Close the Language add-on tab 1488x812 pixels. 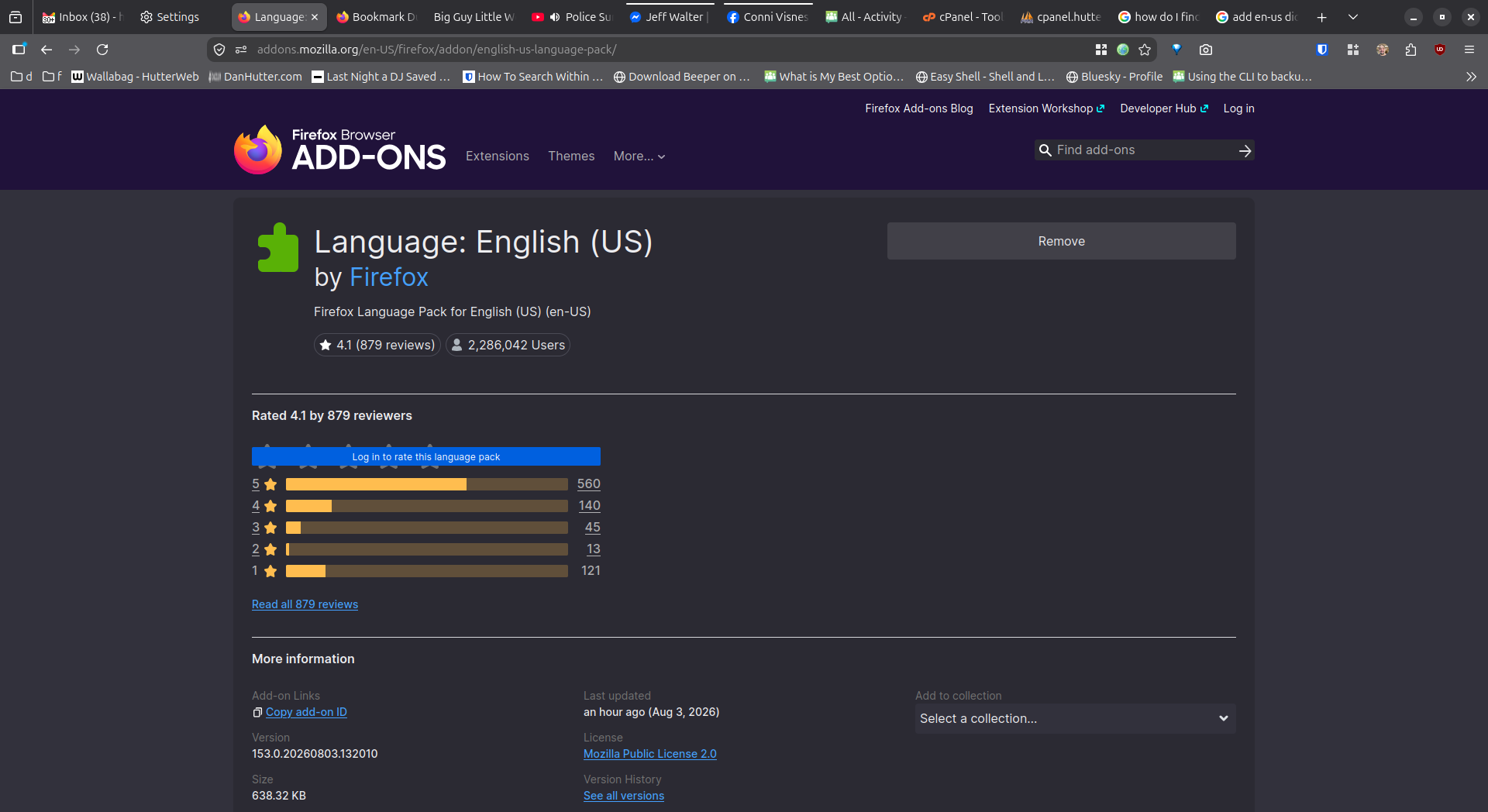(315, 17)
